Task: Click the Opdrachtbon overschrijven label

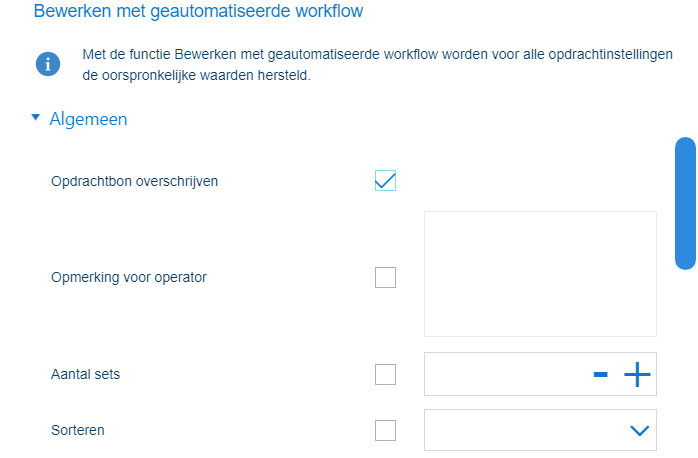Action: (x=134, y=181)
